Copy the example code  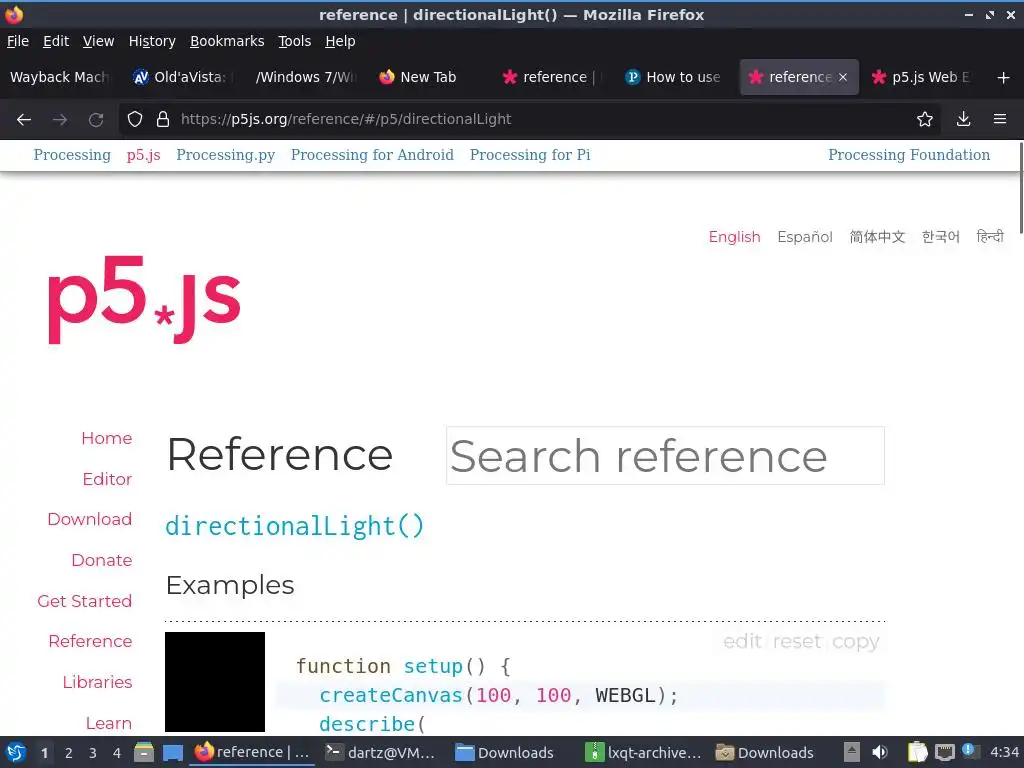[856, 642]
